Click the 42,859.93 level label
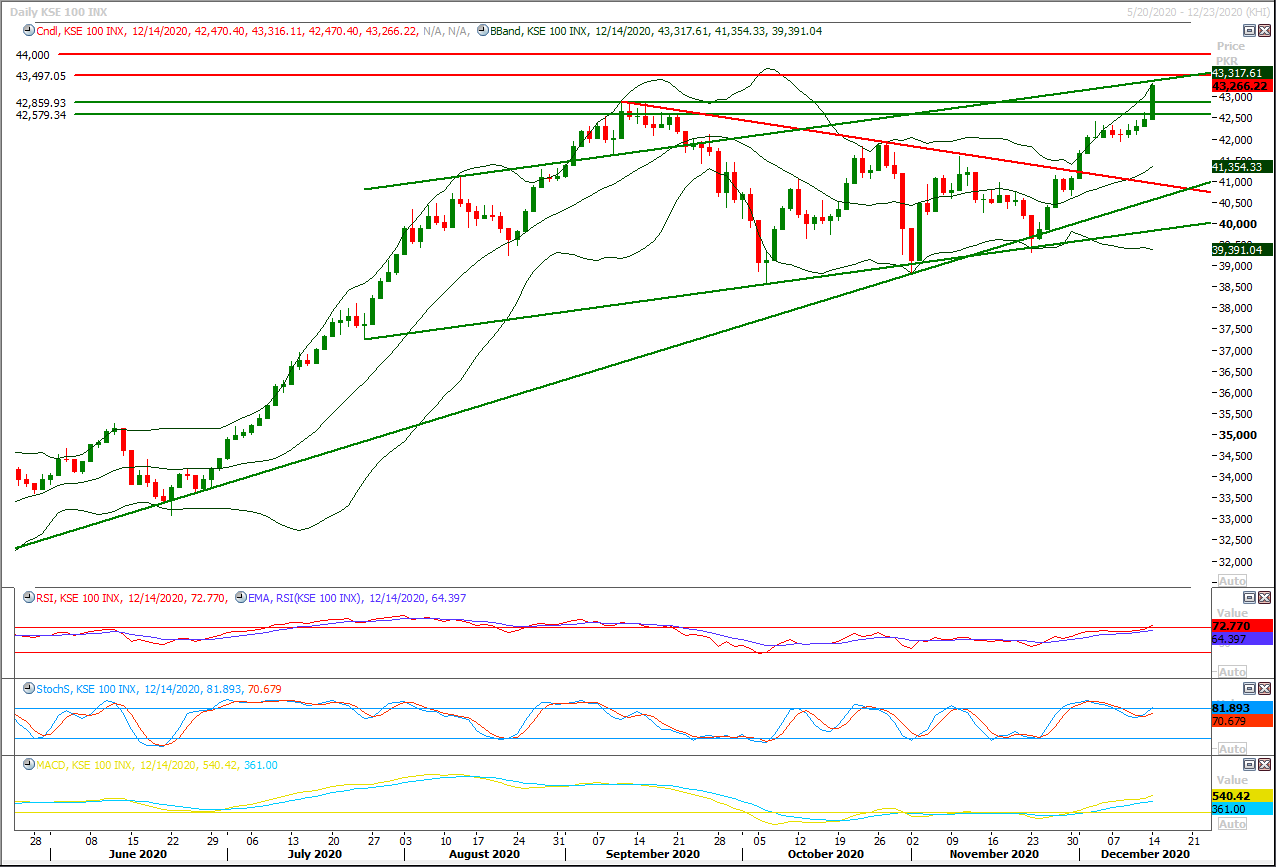Image resolution: width=1276 pixels, height=867 pixels. pyautogui.click(x=41, y=102)
